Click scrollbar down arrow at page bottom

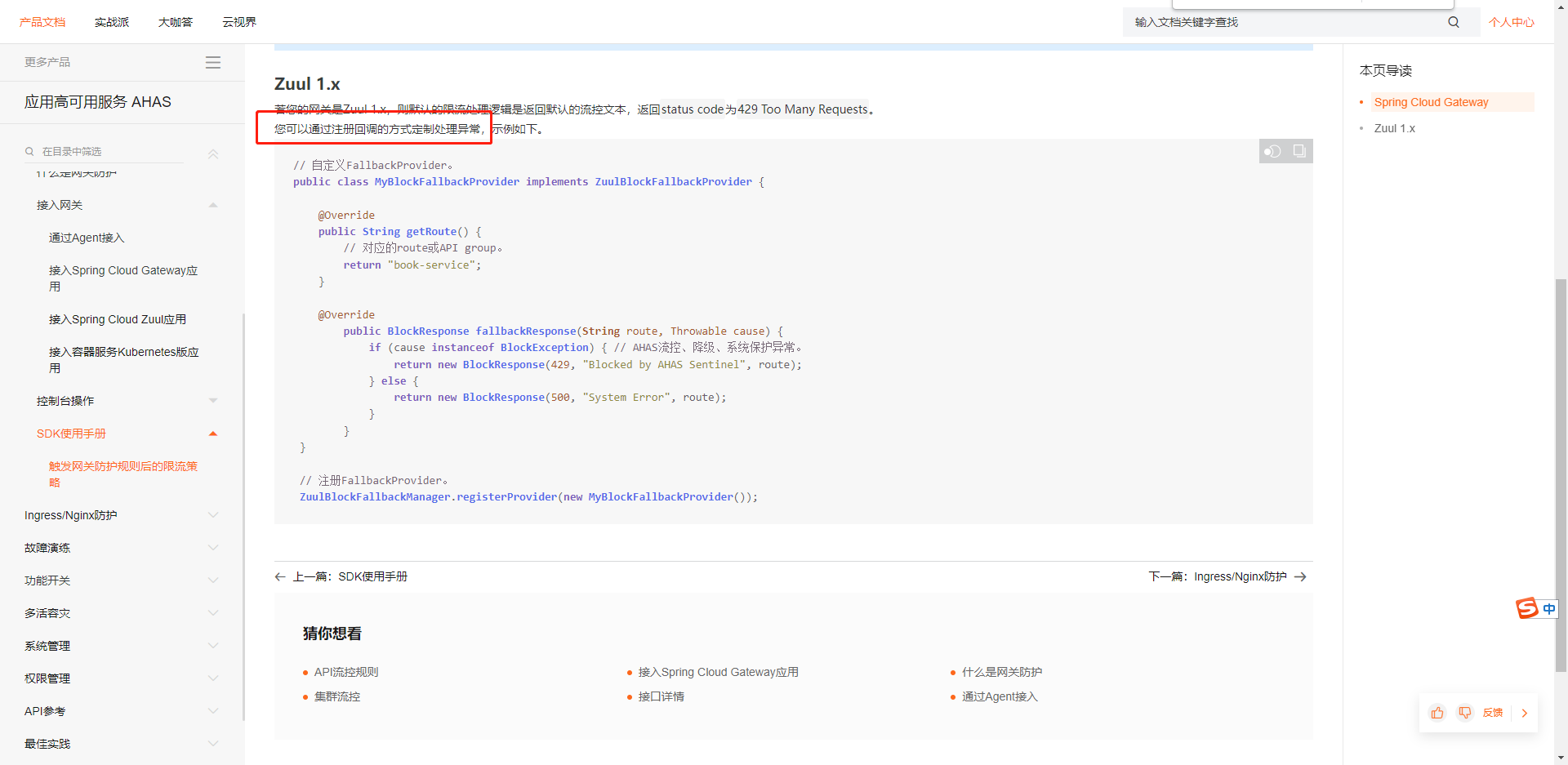(1561, 758)
